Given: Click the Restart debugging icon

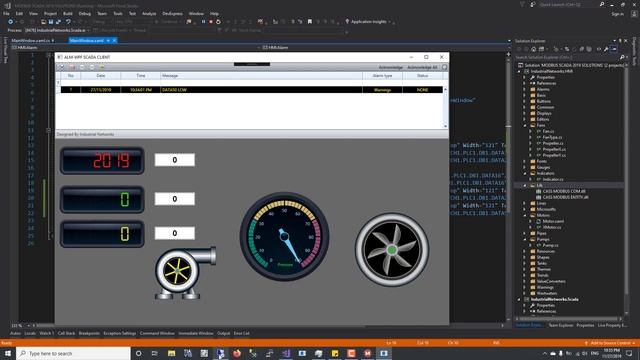Looking at the screenshot, I should point(218,22).
